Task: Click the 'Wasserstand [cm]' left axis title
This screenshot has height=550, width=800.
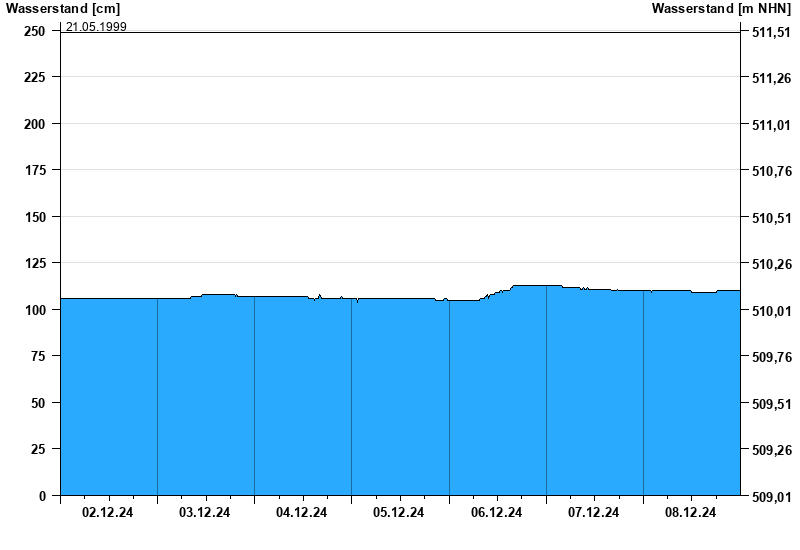Action: 62,9
